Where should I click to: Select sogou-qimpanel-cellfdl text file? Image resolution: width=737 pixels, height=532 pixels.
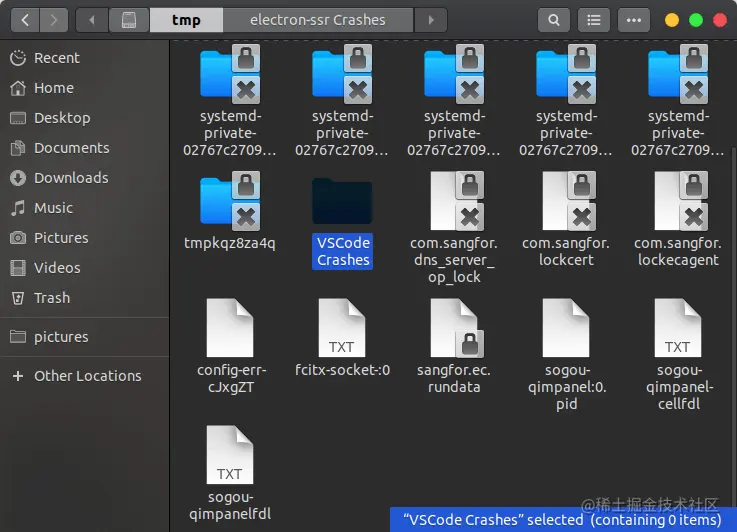click(678, 355)
